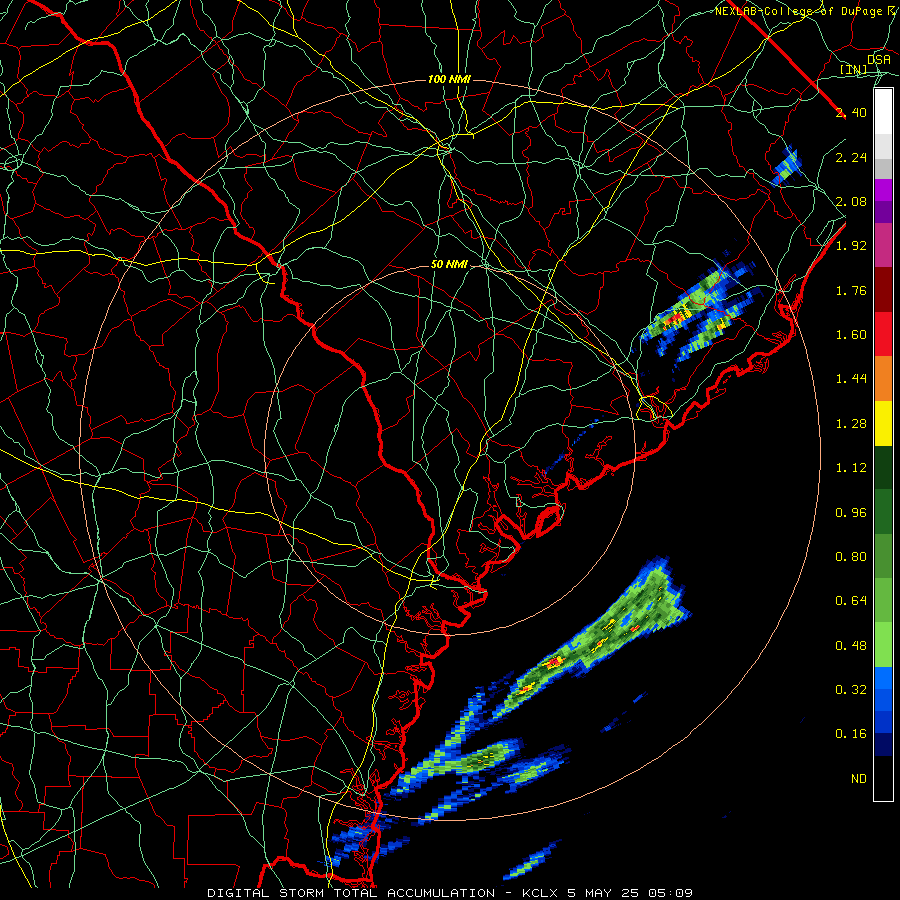Click the '0.48' legend value

(851, 646)
